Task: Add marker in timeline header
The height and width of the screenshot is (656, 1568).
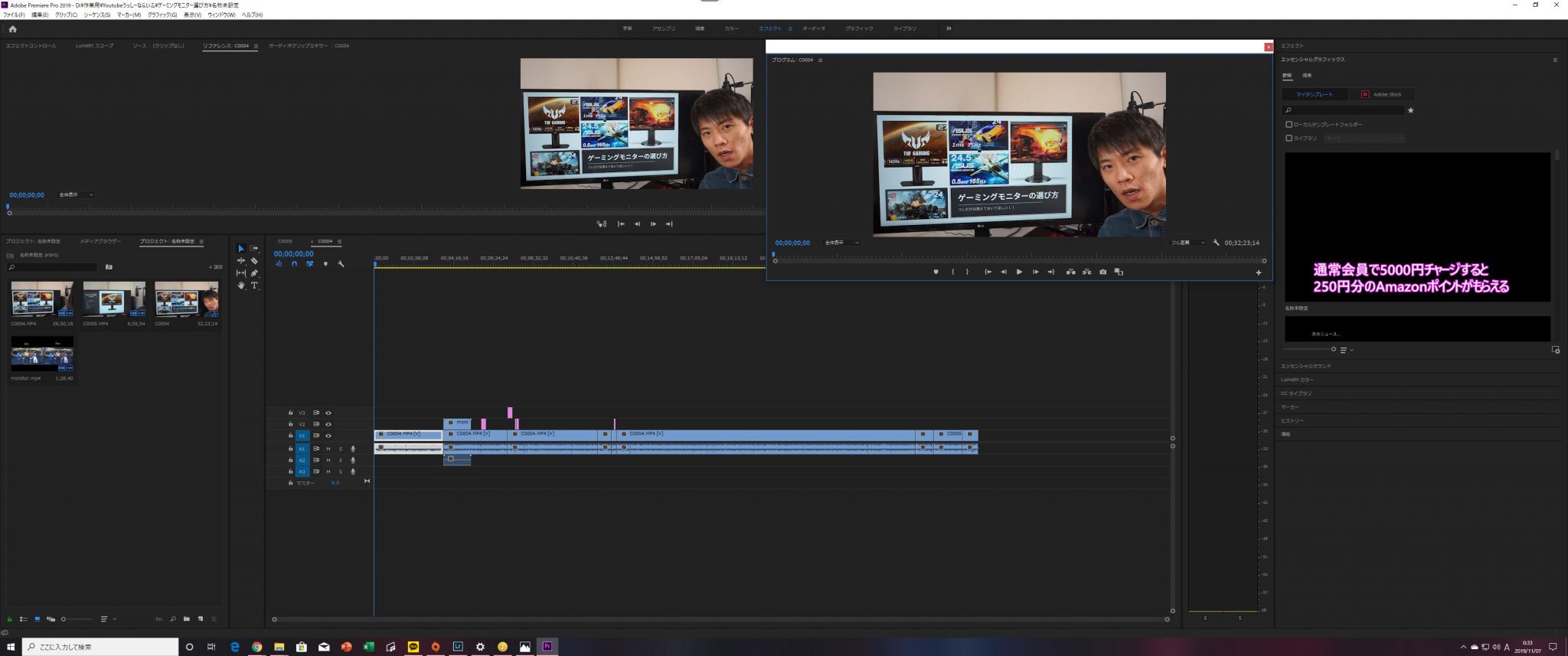Action: (x=325, y=264)
